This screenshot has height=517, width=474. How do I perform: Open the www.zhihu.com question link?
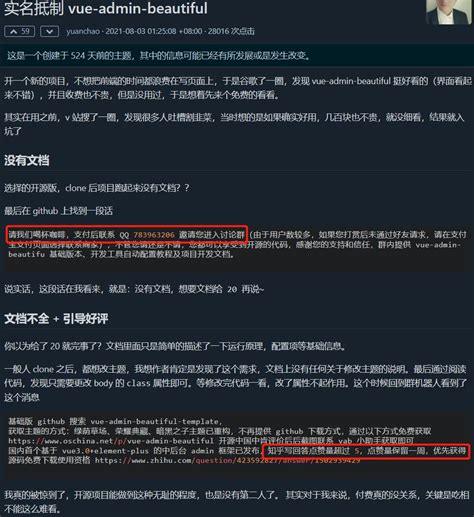click(x=227, y=460)
